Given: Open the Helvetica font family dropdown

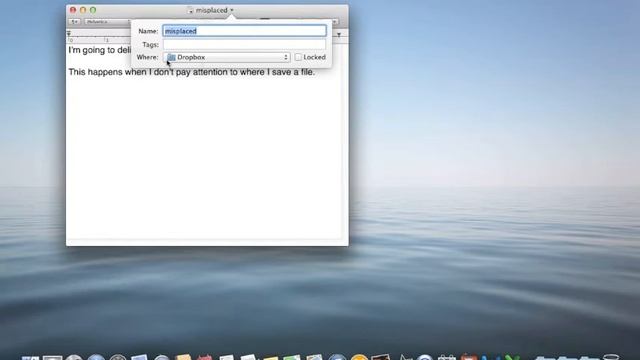Looking at the screenshot, I should [107, 21].
